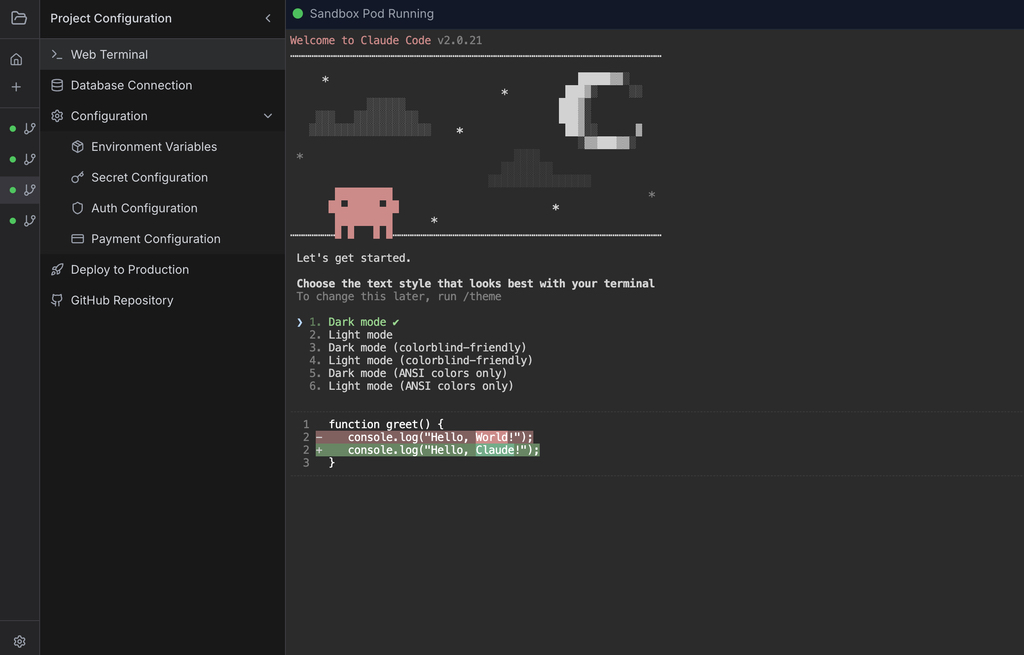Click the added Hello, Claude! diff line
Image resolution: width=1024 pixels, height=655 pixels.
[x=428, y=450]
